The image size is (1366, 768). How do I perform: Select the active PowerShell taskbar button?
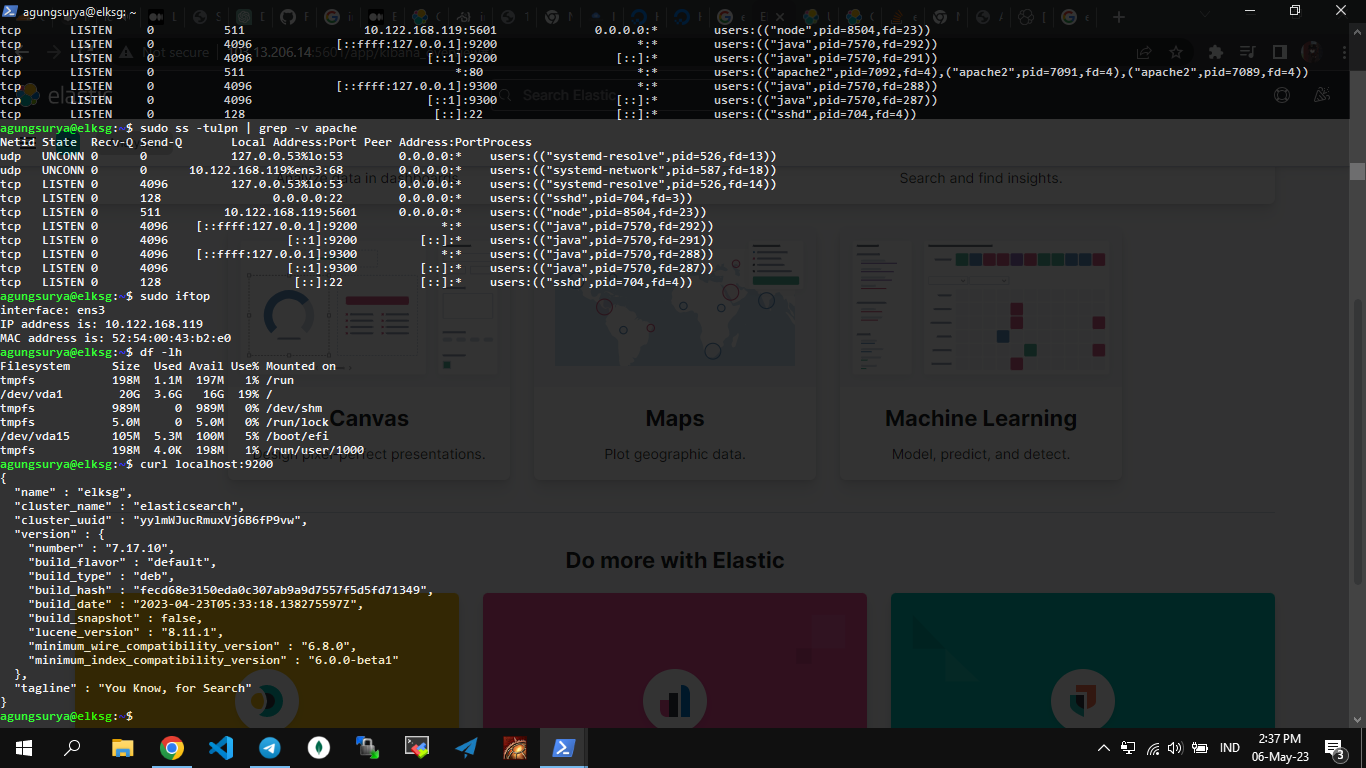coord(564,747)
